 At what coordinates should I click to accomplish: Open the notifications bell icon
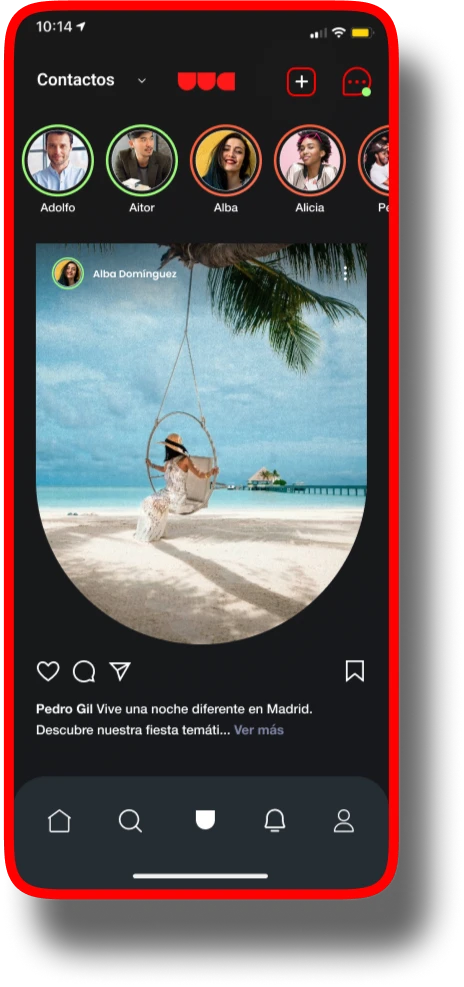(x=274, y=821)
